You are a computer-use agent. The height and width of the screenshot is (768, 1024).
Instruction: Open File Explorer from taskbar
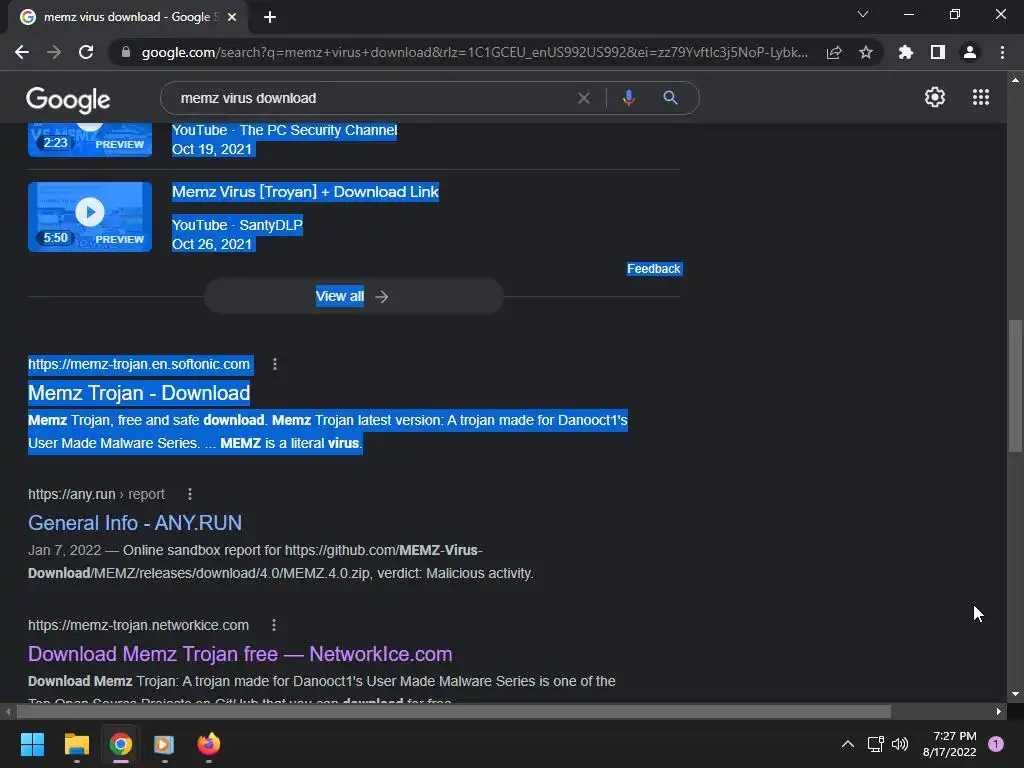pos(76,744)
